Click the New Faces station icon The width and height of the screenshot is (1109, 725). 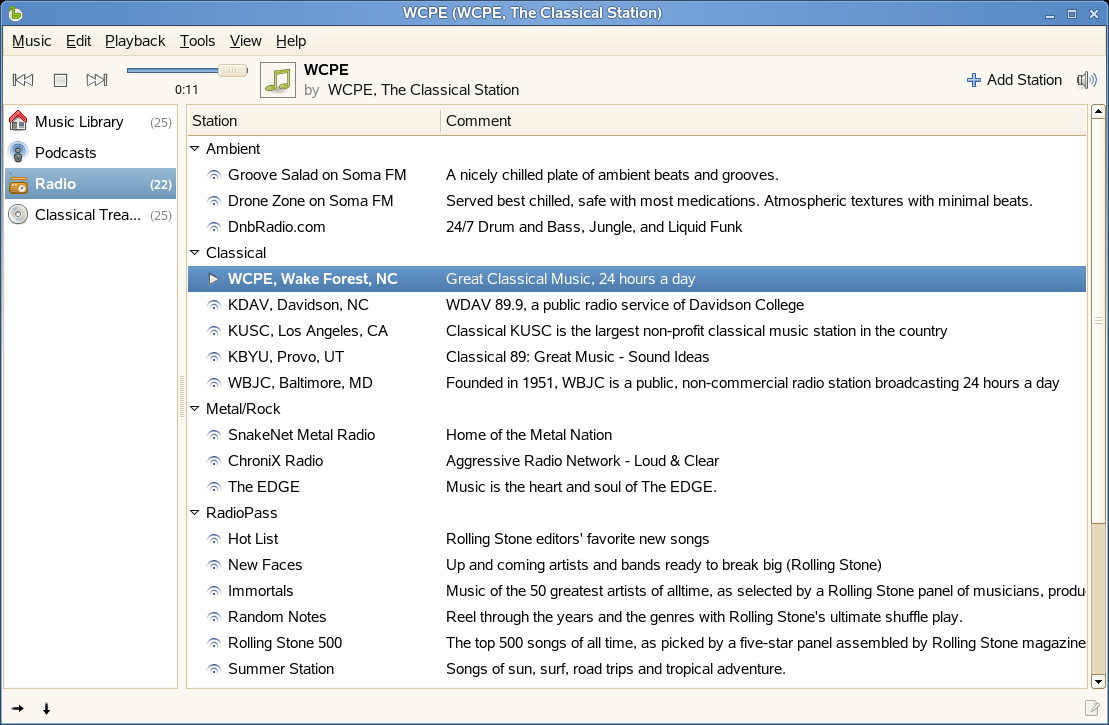point(214,565)
